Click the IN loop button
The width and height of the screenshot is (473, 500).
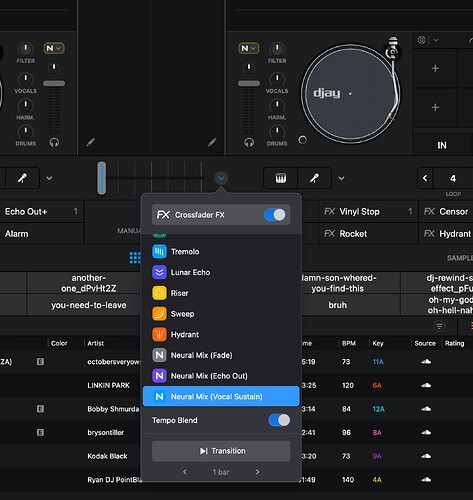[x=442, y=145]
